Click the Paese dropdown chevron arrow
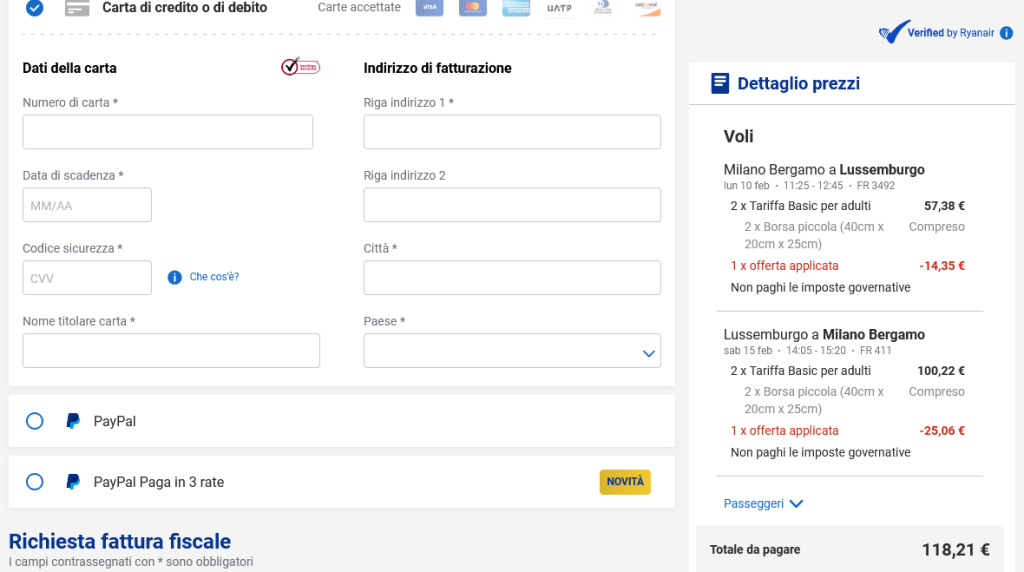 (x=648, y=353)
